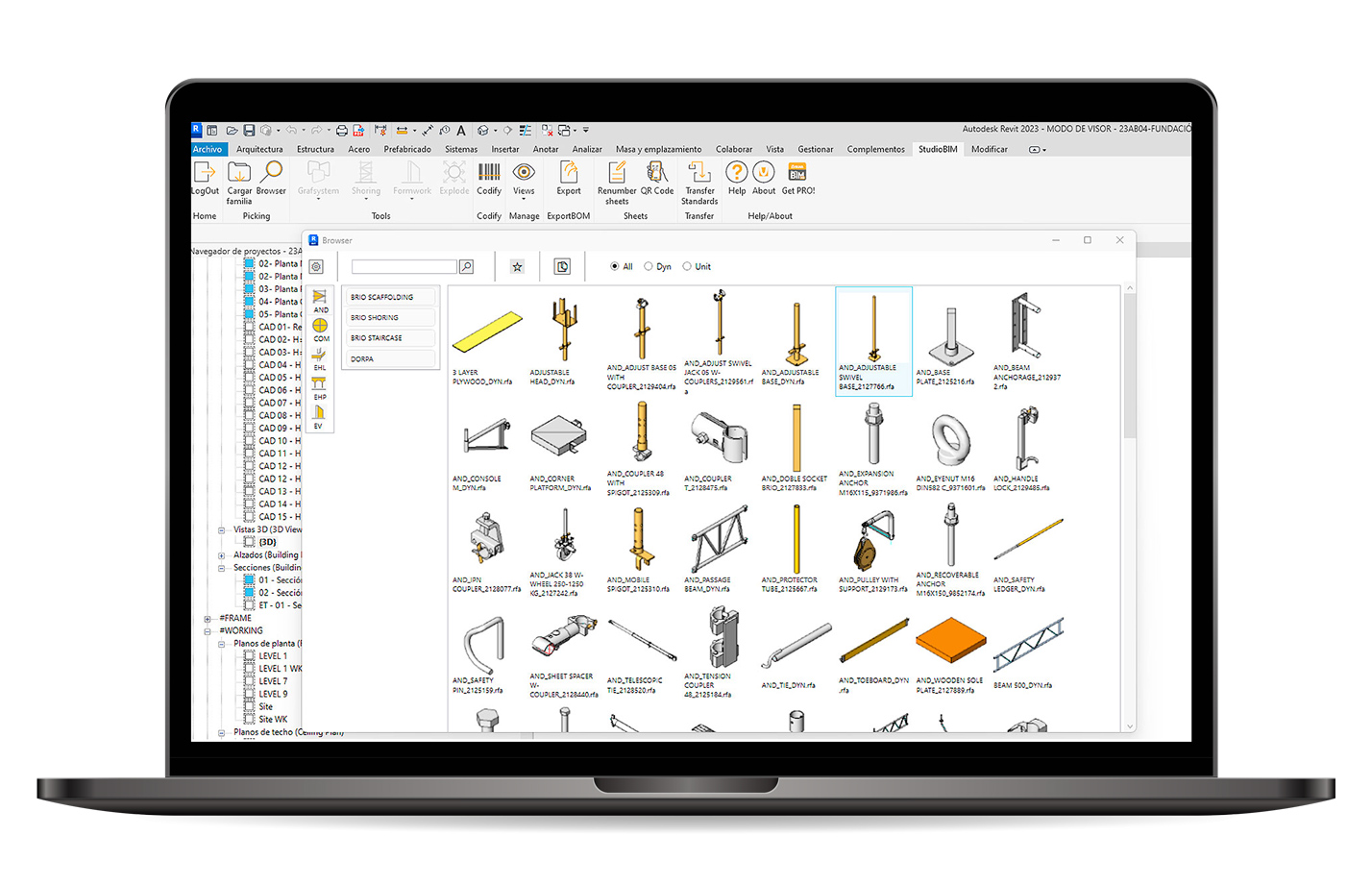Image resolution: width=1372 pixels, height=885 pixels.
Task: Click the Codify barcode icon
Action: point(489,173)
